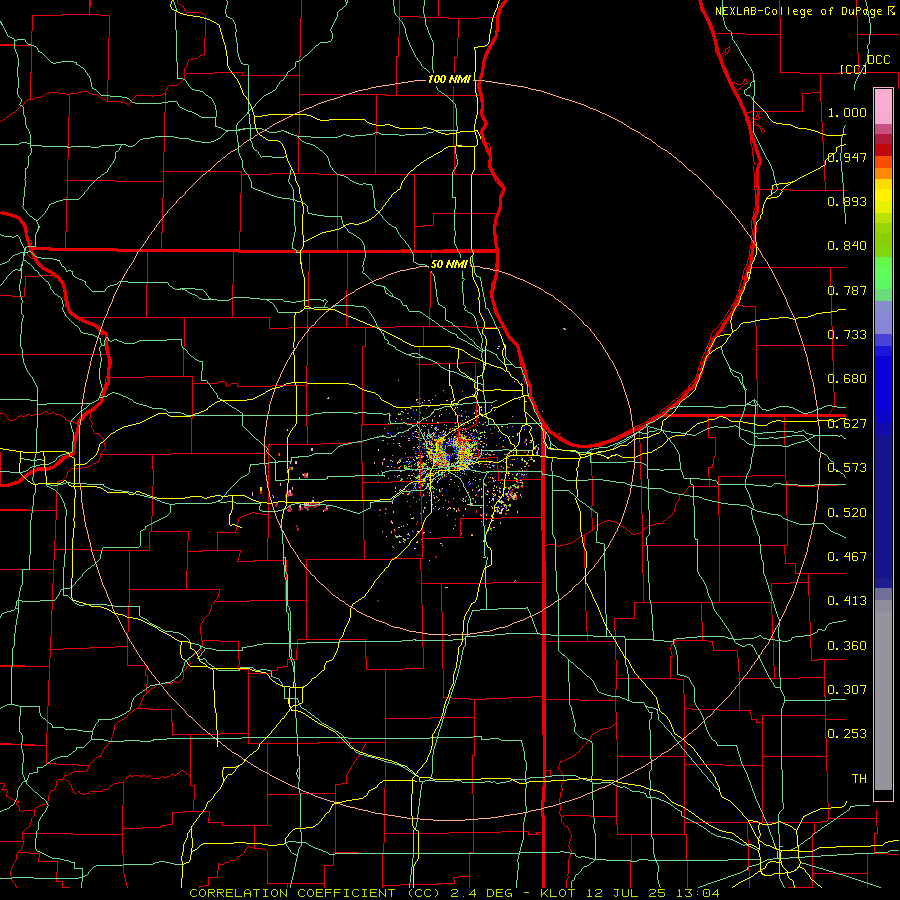This screenshot has height=900, width=900.
Task: Select the bright blue segment of the color scale
Action: (x=883, y=390)
